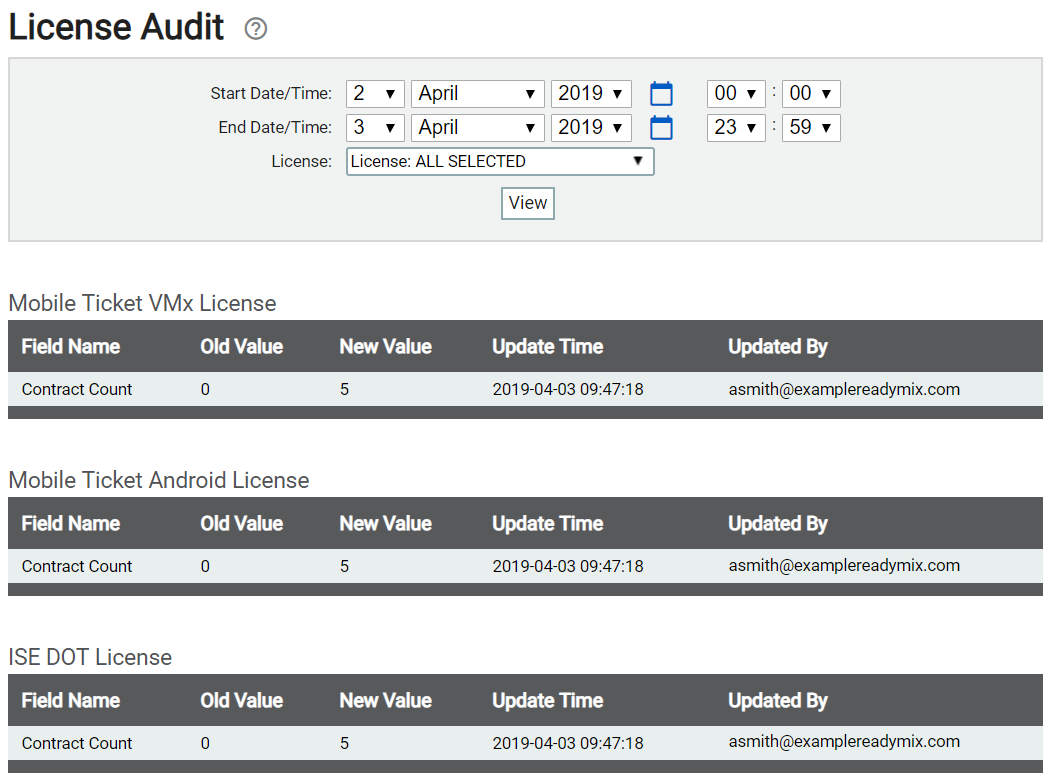Select Contract Count cell in VMx License table
1052x782 pixels.
coord(76,389)
